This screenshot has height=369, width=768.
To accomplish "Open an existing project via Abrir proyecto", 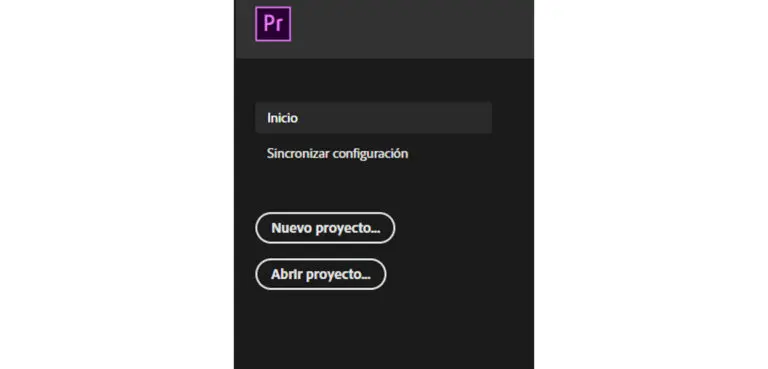I will [321, 274].
